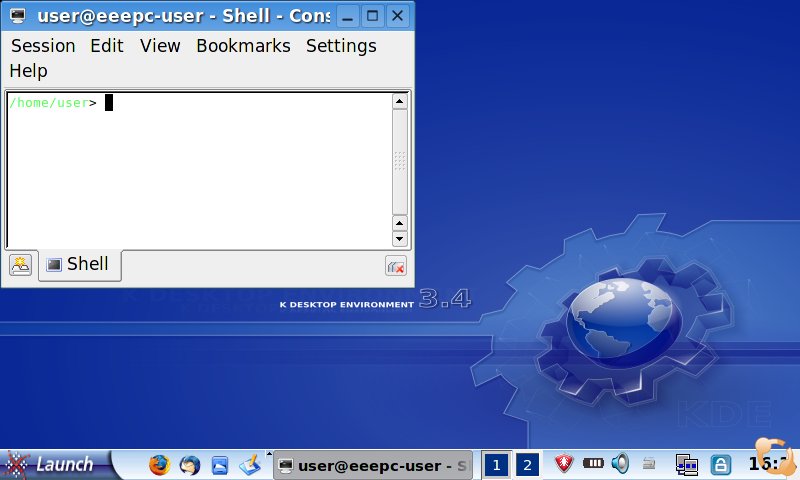
Task: Close the current session tab via icon
Action: coord(395,266)
